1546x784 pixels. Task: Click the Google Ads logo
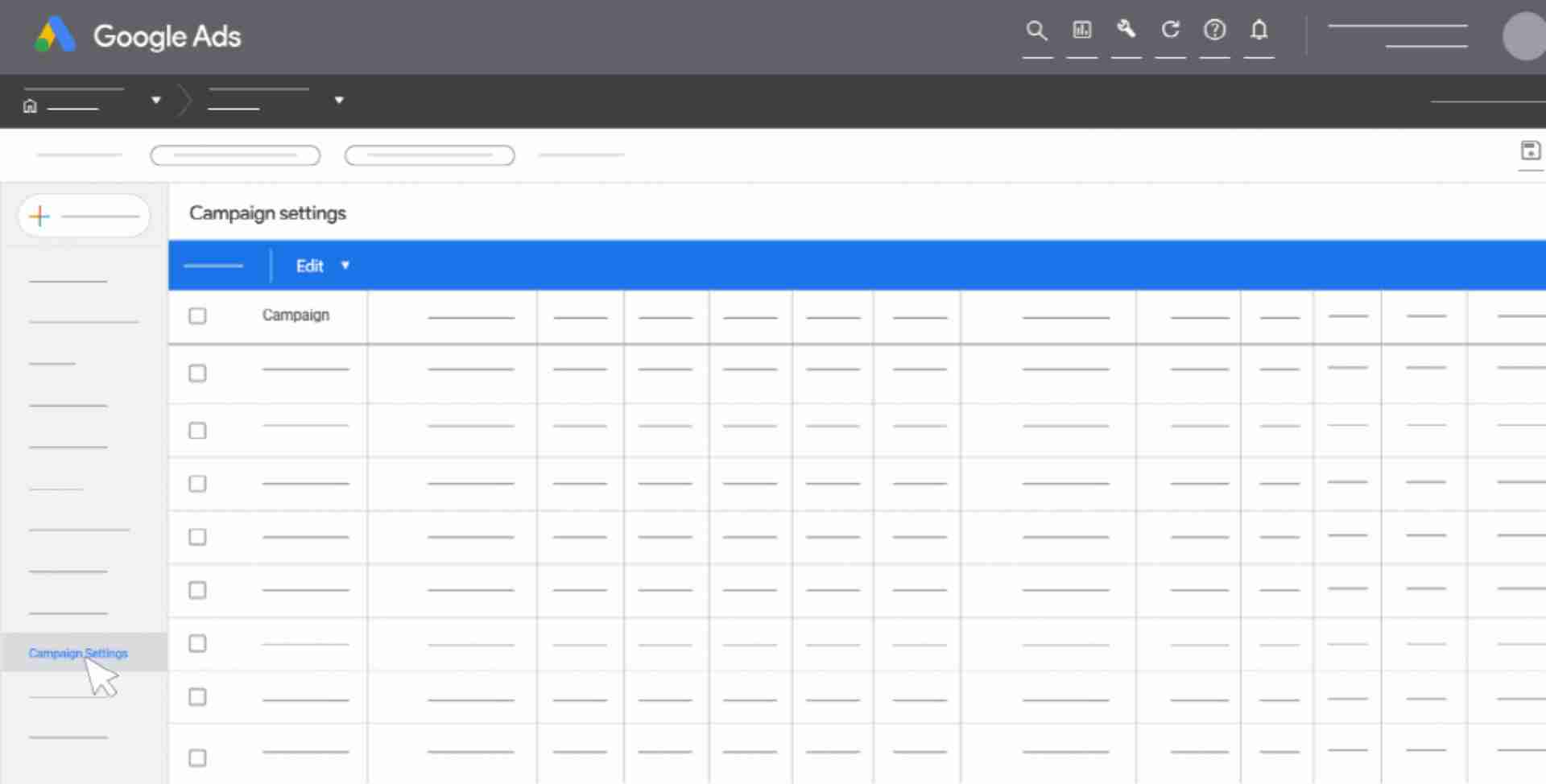coord(137,35)
